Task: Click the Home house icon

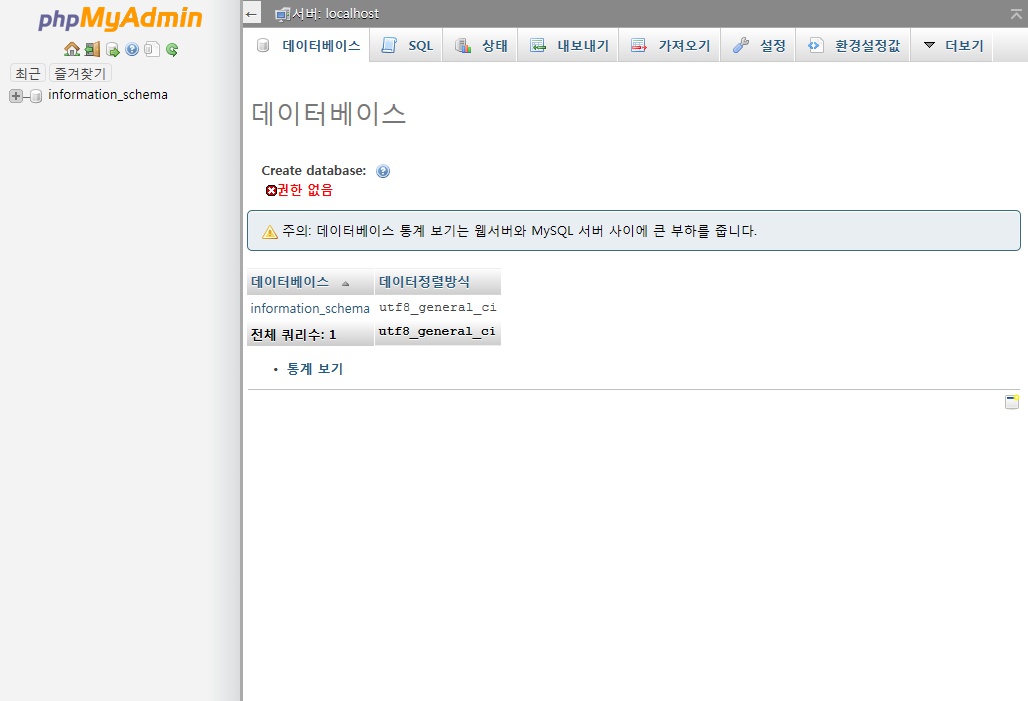Action: coord(71,49)
